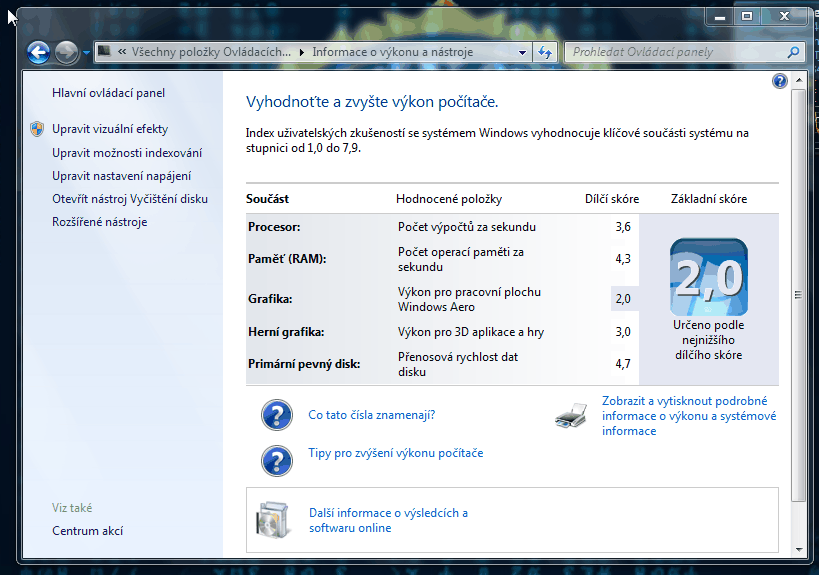Viewport: 819px width, 575px height.
Task: Open recent pages dropdown beside Forward arrow
Action: pyautogui.click(x=86, y=53)
